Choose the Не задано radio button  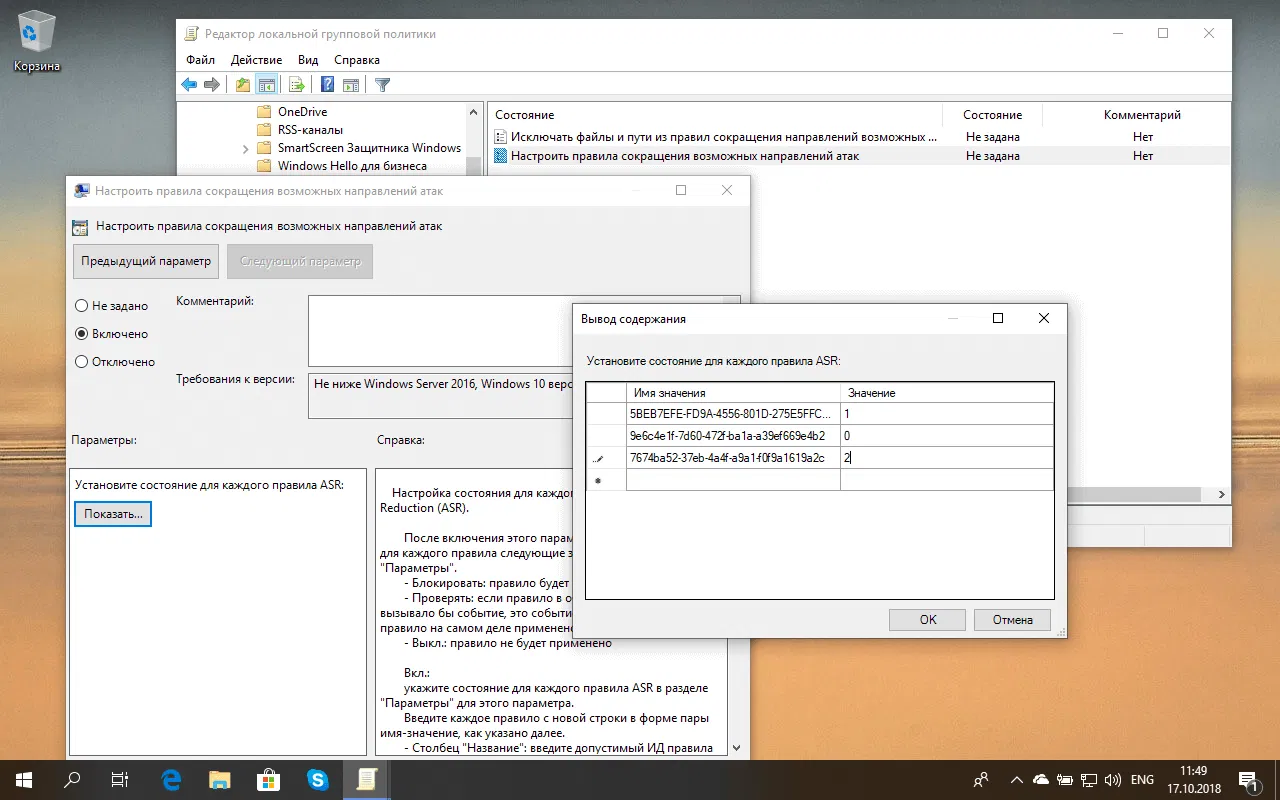tap(82, 305)
